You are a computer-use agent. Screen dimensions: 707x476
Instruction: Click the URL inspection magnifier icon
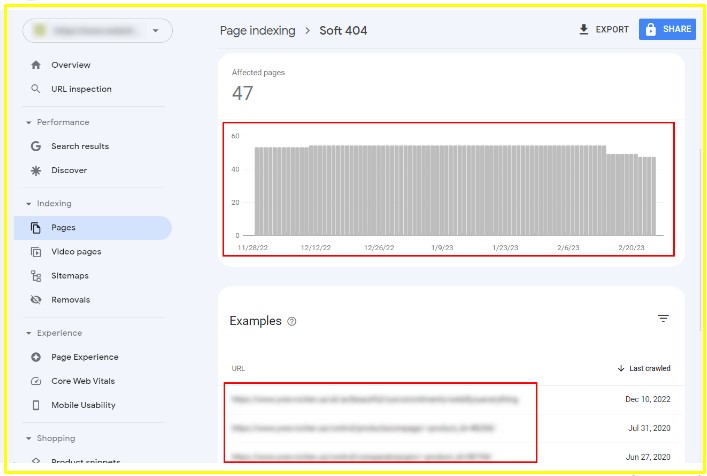pos(36,89)
